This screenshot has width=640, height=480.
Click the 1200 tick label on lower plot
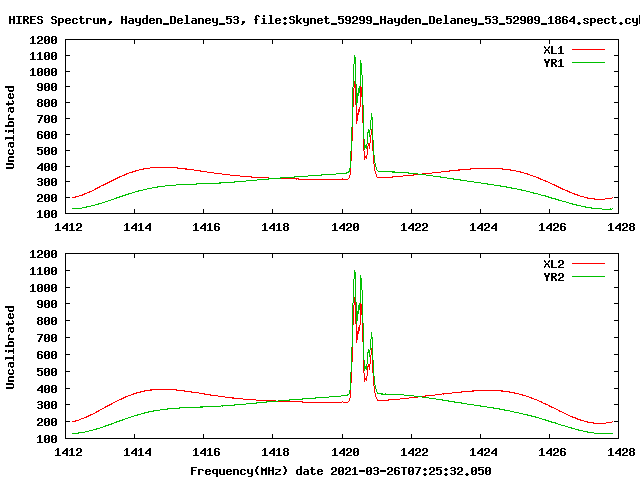43,254
